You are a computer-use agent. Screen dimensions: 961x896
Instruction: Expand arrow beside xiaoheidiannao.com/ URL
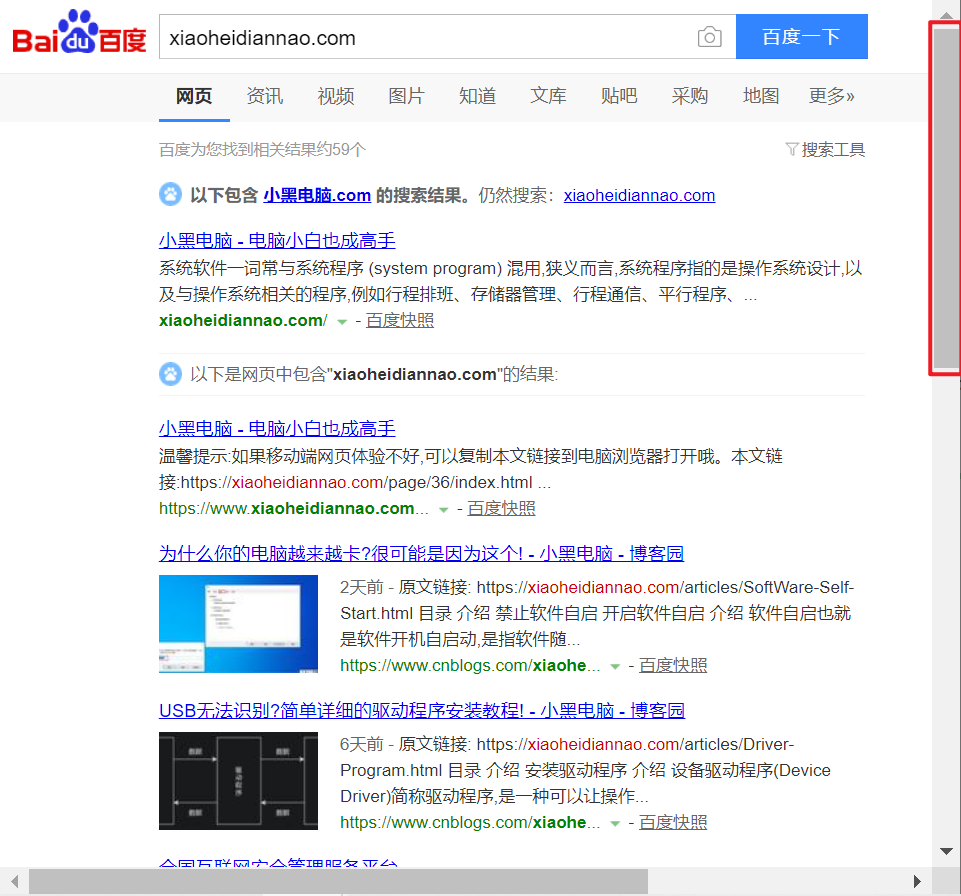click(342, 322)
